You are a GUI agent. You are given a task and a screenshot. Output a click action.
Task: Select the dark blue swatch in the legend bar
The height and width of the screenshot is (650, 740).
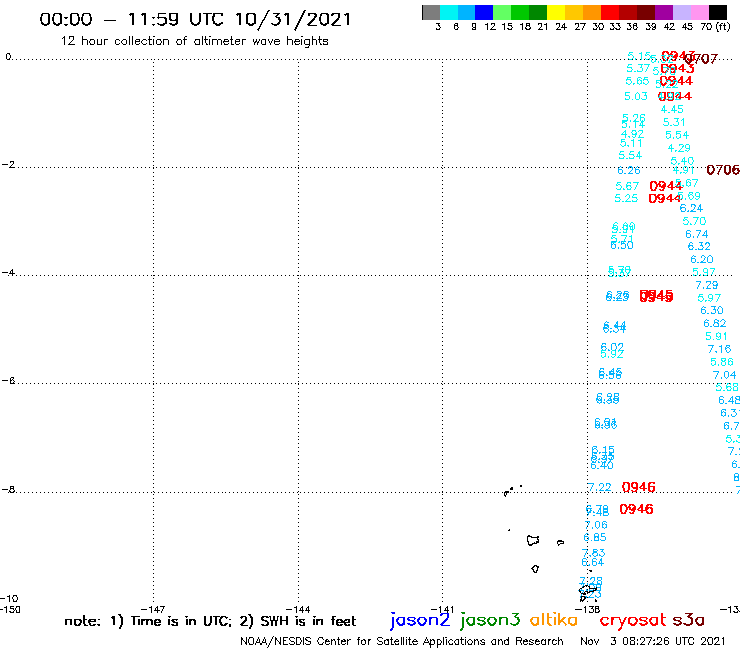click(484, 12)
